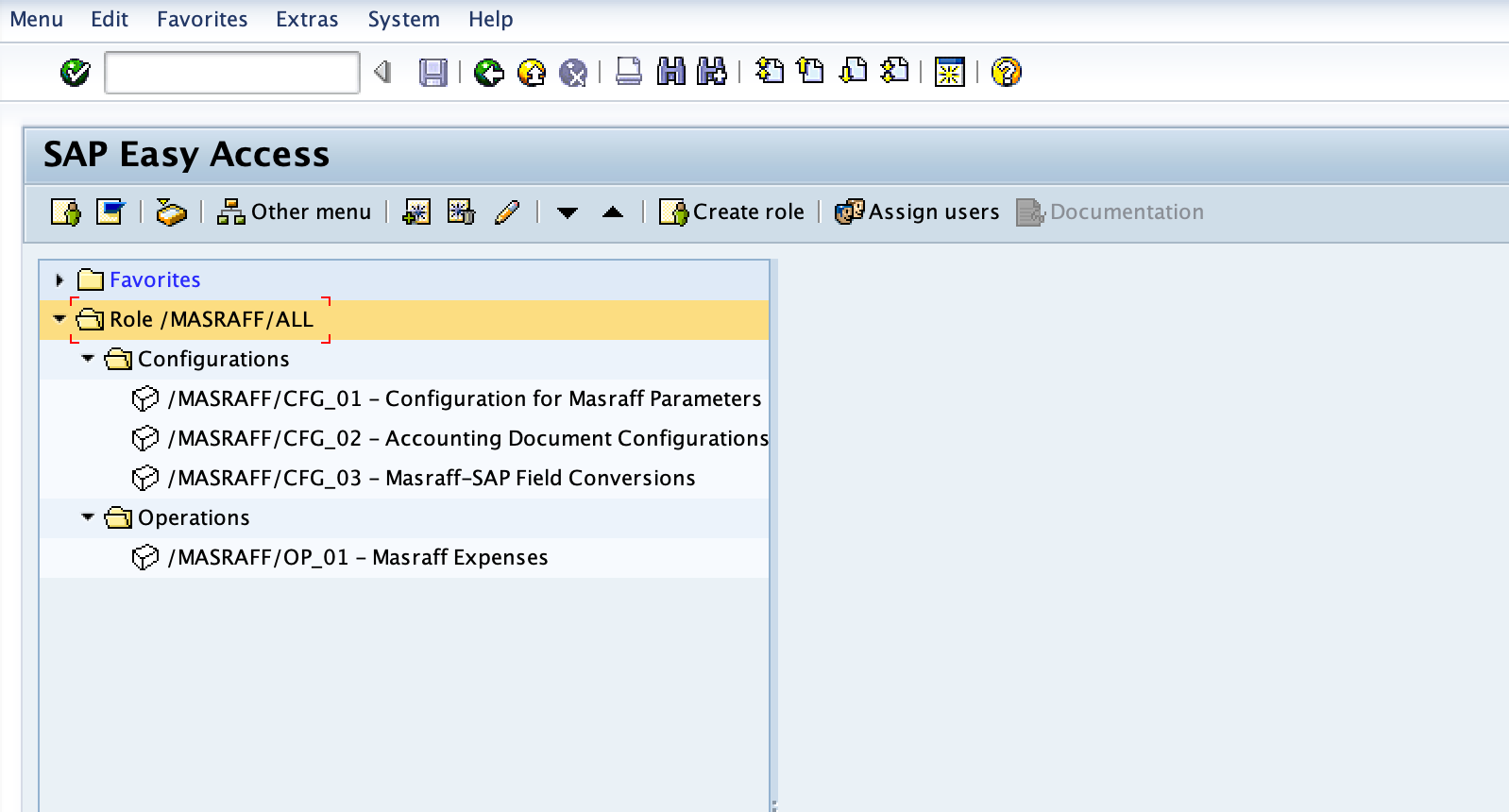This screenshot has height=812, width=1509.
Task: Go to First Page icon
Action: [x=770, y=71]
